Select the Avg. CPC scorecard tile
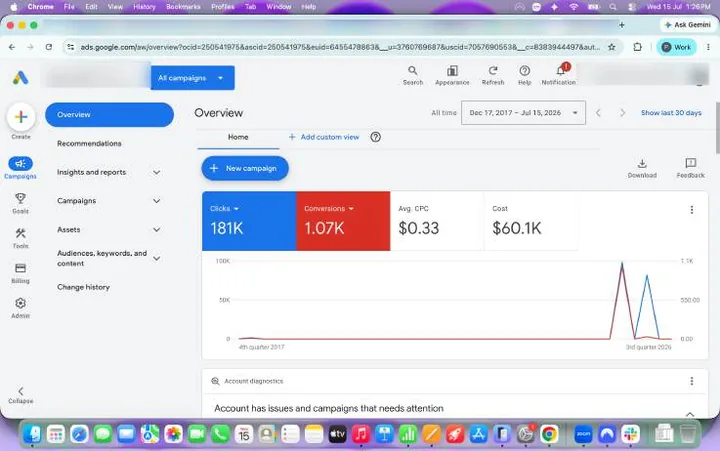720x451 pixels. pos(436,221)
